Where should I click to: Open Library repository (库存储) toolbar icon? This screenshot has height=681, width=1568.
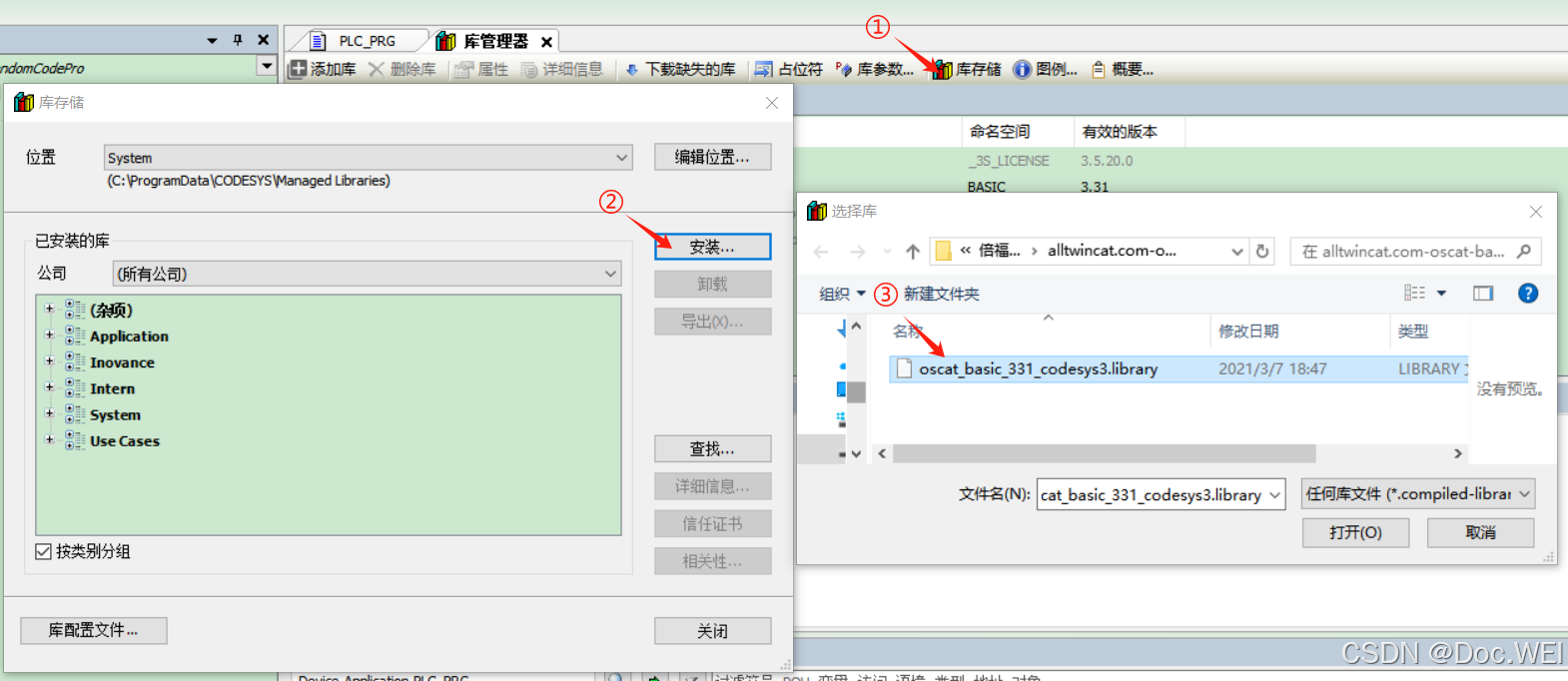pos(943,69)
